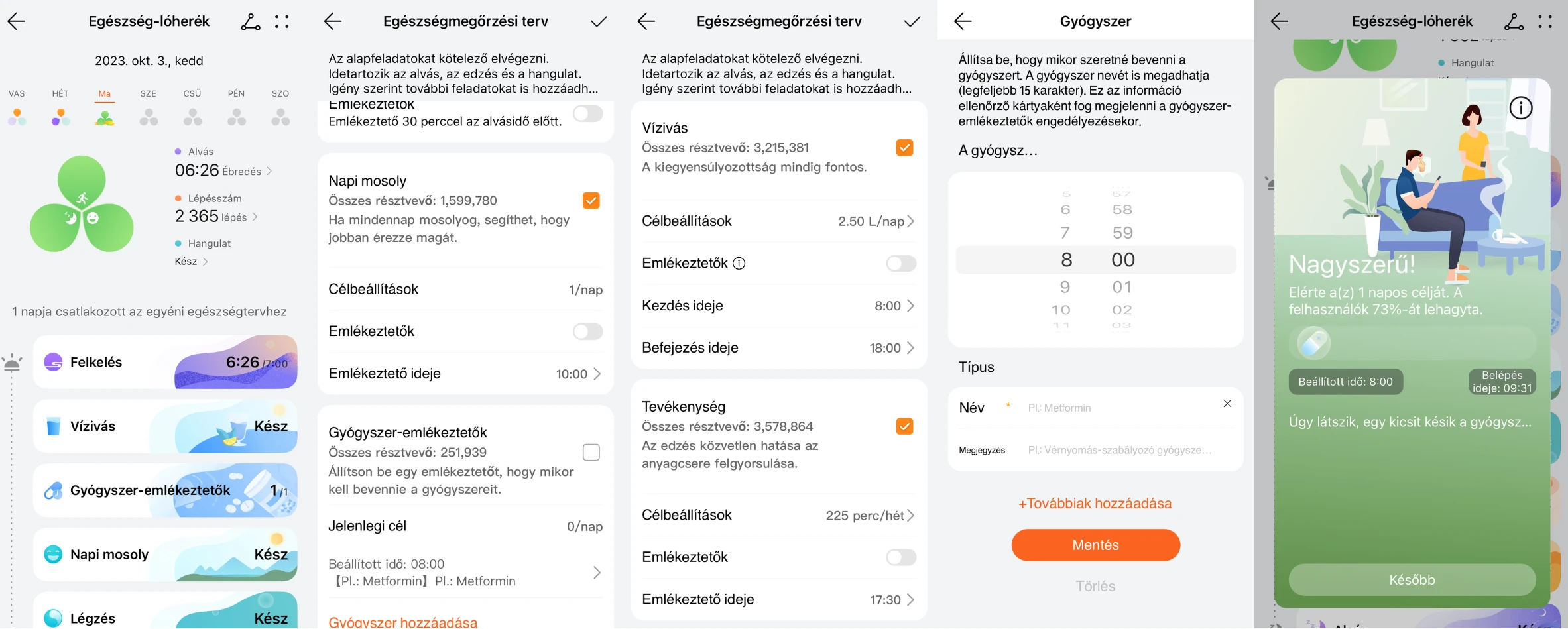Tap the info icon on Nagyszerű card
This screenshot has width=1568, height=629.
pos(1520,107)
